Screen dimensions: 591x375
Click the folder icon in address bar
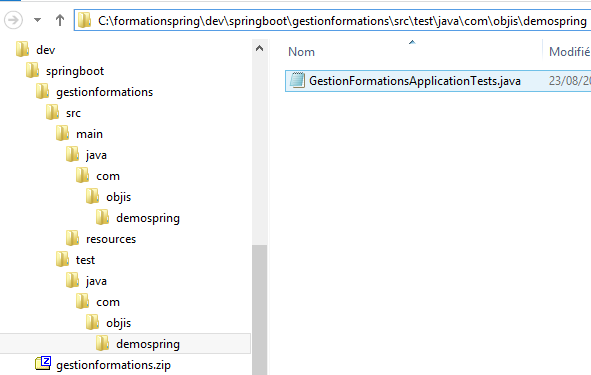point(84,20)
